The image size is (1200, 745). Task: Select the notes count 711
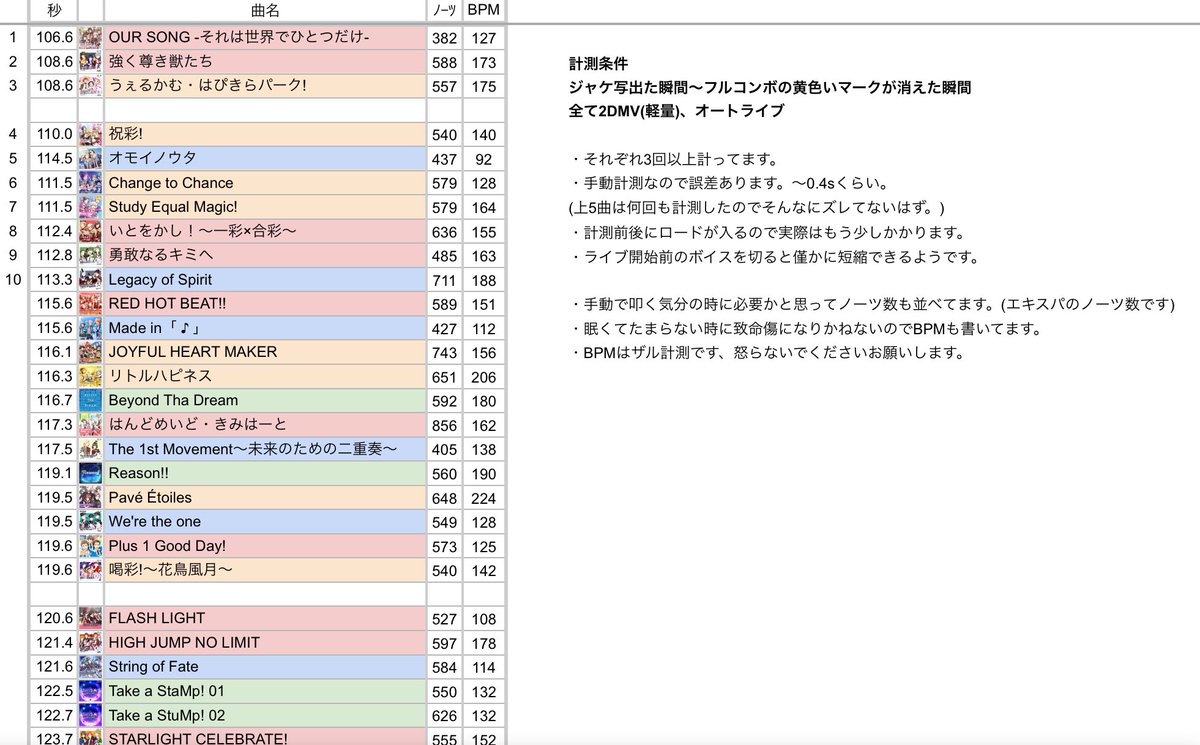tap(445, 279)
